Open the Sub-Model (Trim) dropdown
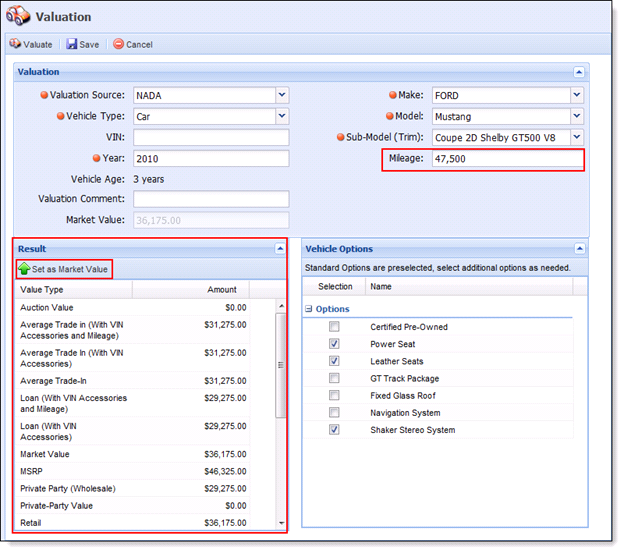The width and height of the screenshot is (624, 550). tap(577, 137)
